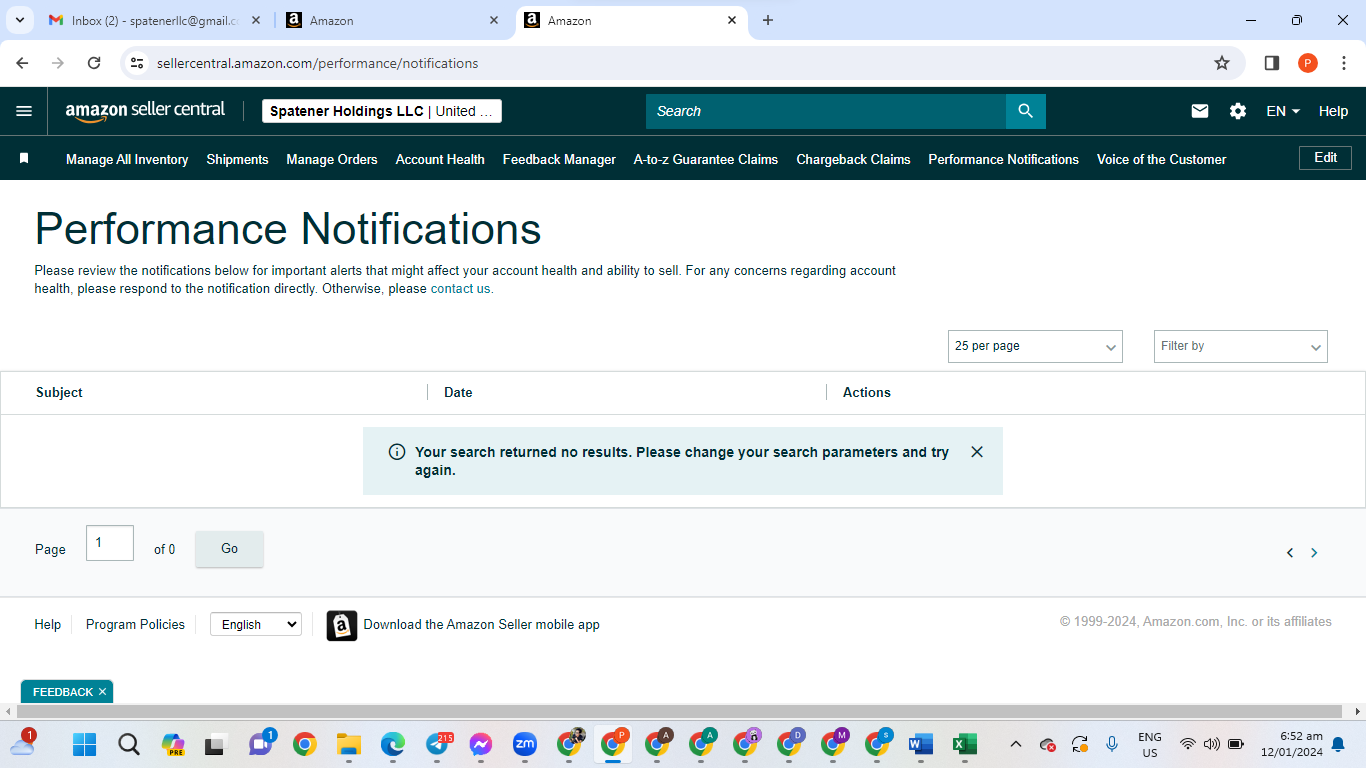Image resolution: width=1366 pixels, height=768 pixels.
Task: Open Microsoft Word from the taskbar
Action: 920,744
